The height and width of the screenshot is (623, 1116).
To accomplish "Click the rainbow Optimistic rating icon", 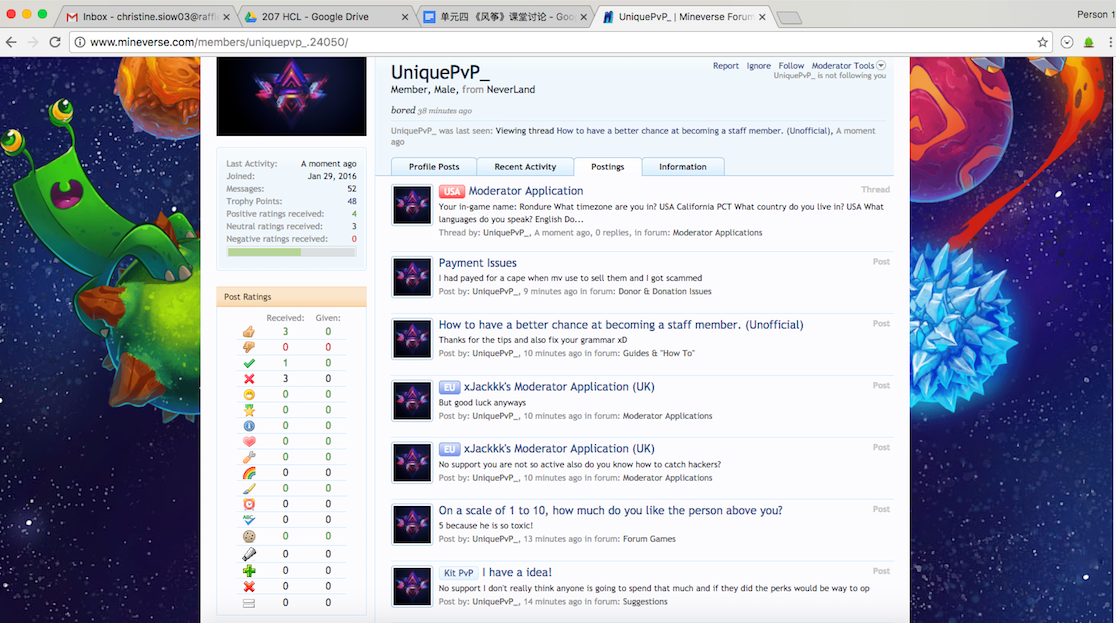I will coord(248,473).
